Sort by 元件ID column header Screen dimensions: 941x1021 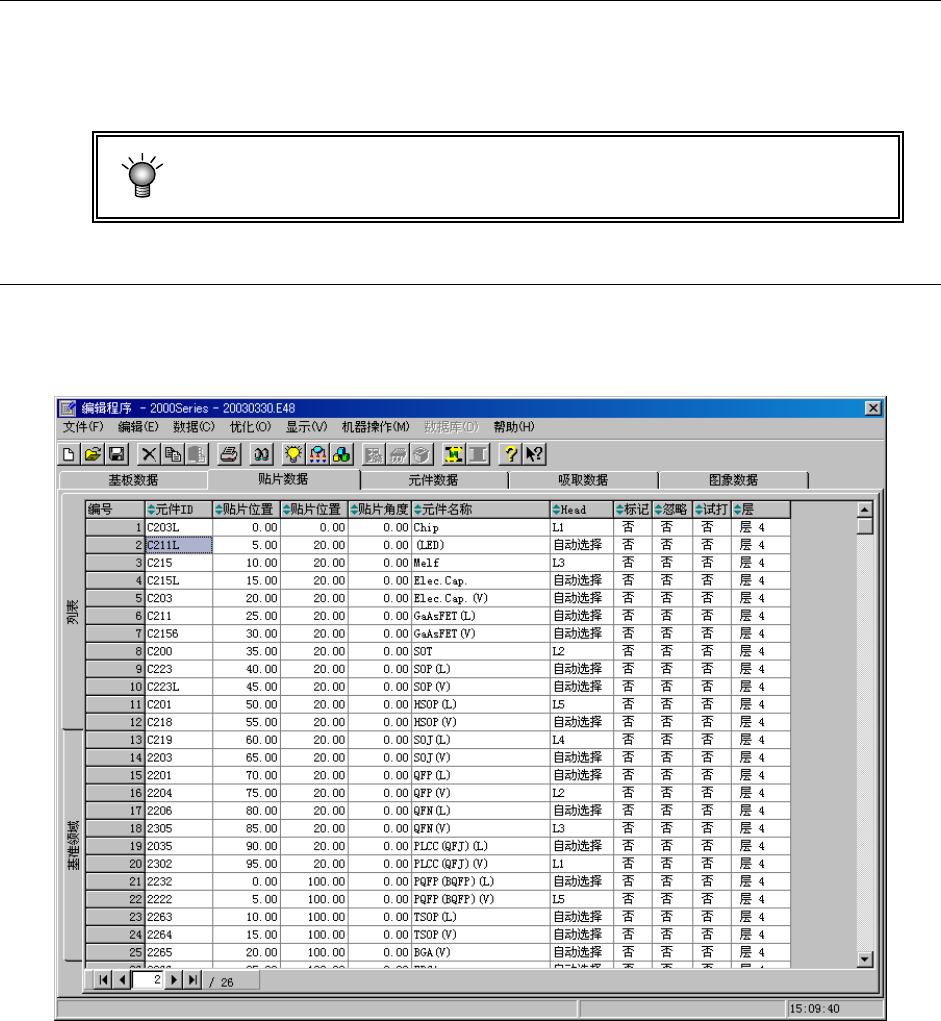(x=178, y=509)
